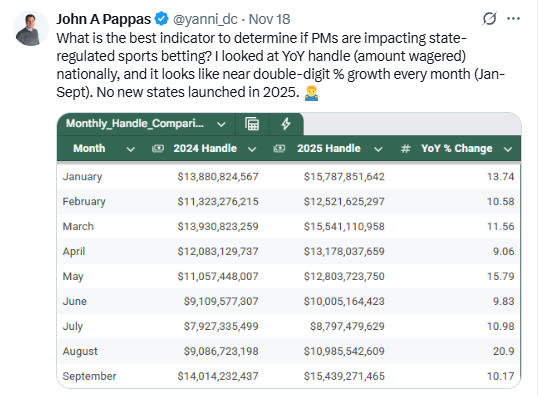The width and height of the screenshot is (540, 396).
Task: Open the table calculator grid icon
Action: 252,124
